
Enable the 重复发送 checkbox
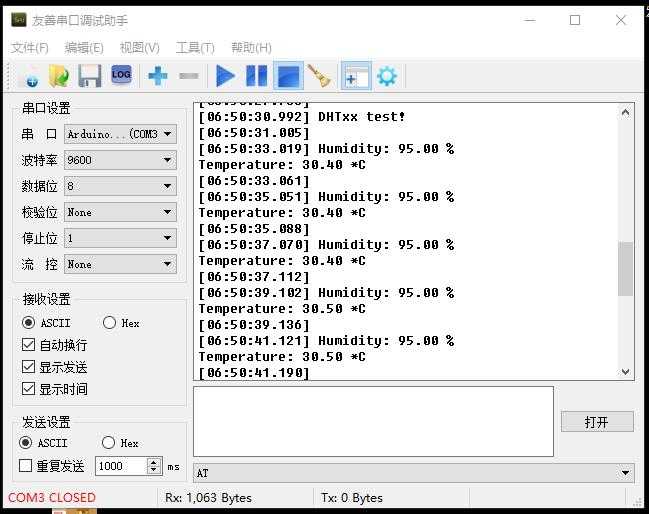(x=26, y=466)
